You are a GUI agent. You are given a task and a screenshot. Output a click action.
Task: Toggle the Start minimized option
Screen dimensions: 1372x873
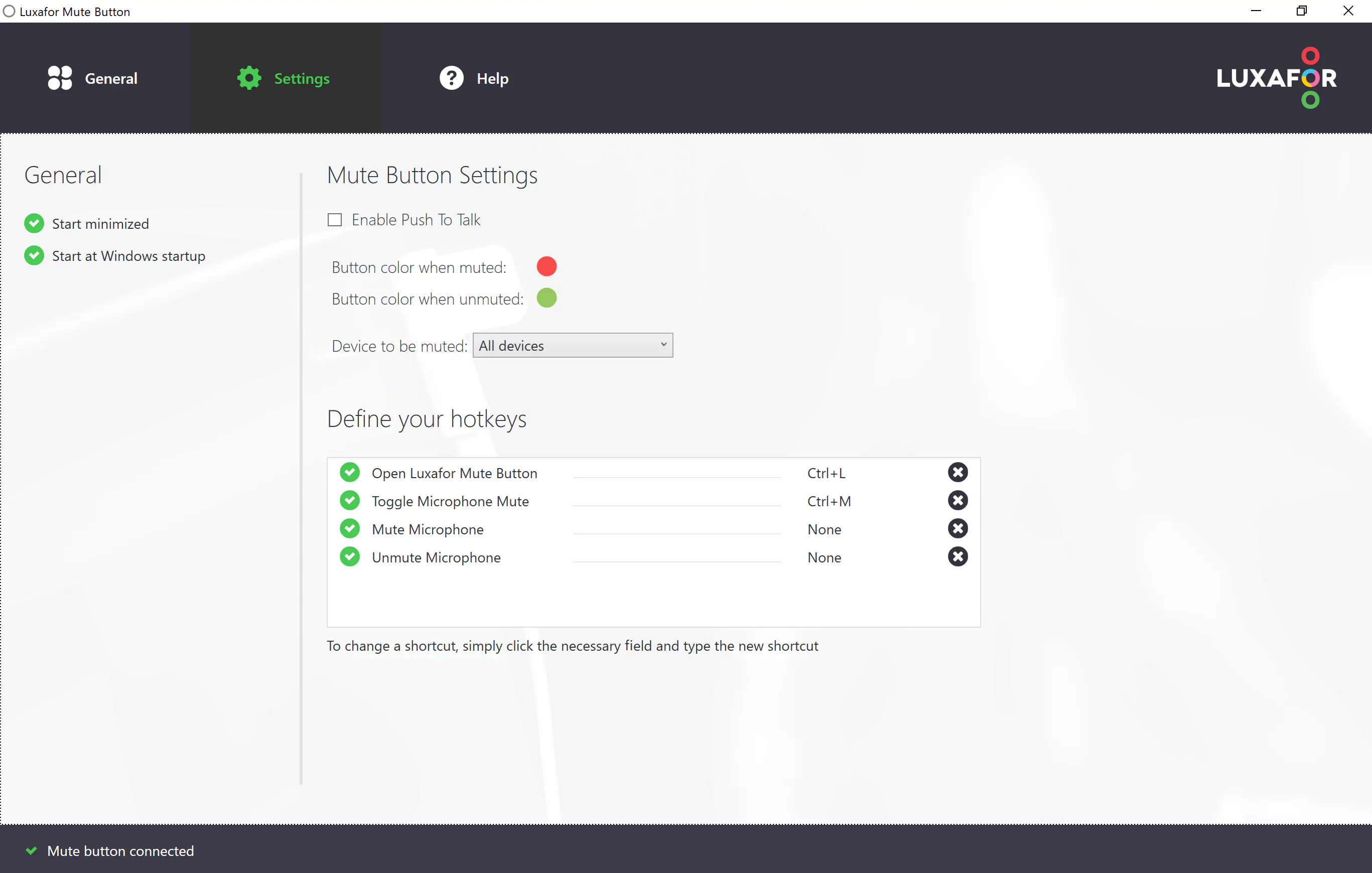point(34,223)
